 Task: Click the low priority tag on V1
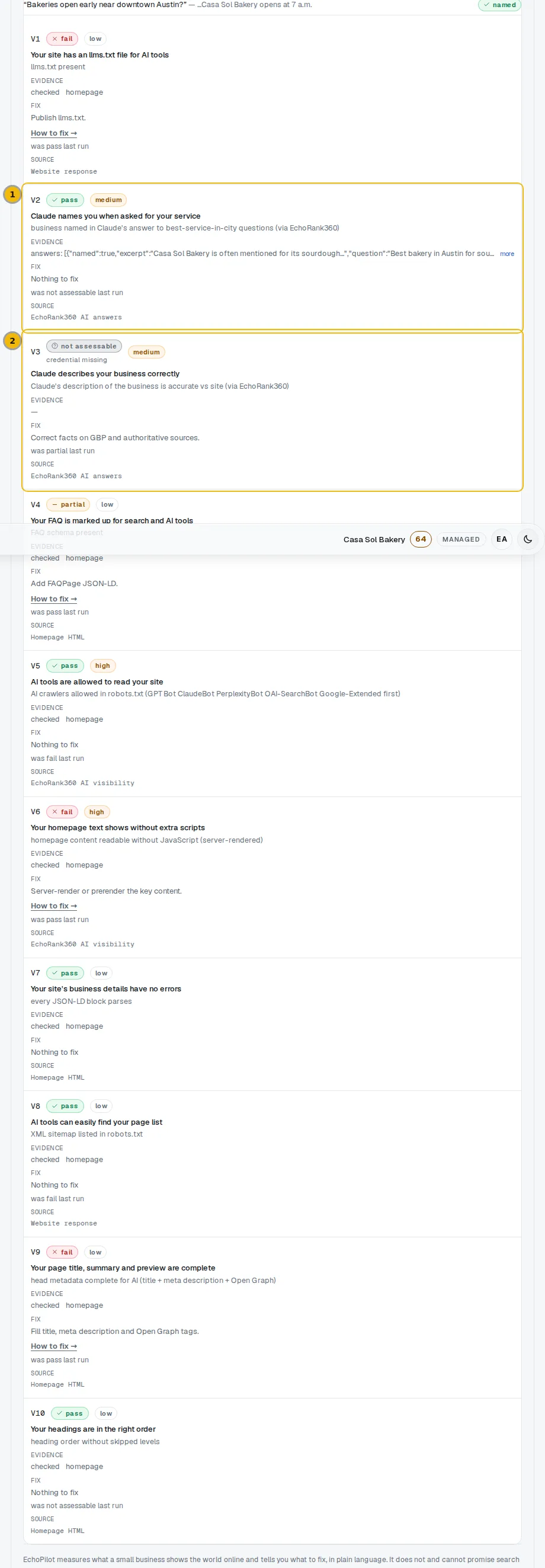click(95, 39)
